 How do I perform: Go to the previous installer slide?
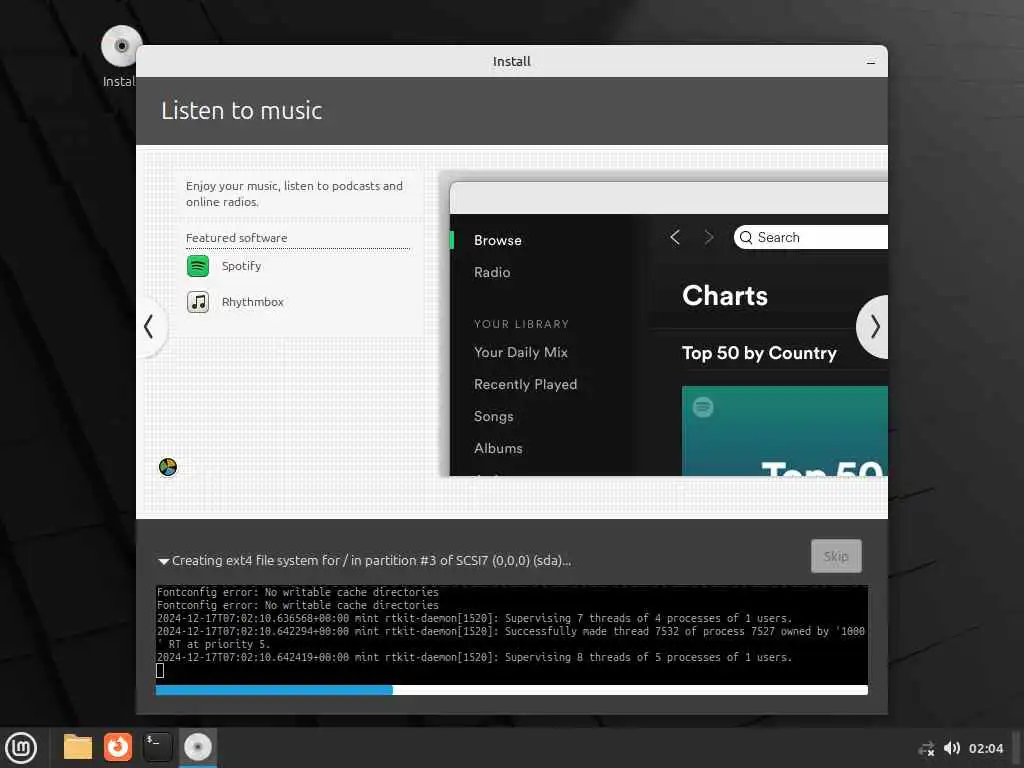coord(150,327)
